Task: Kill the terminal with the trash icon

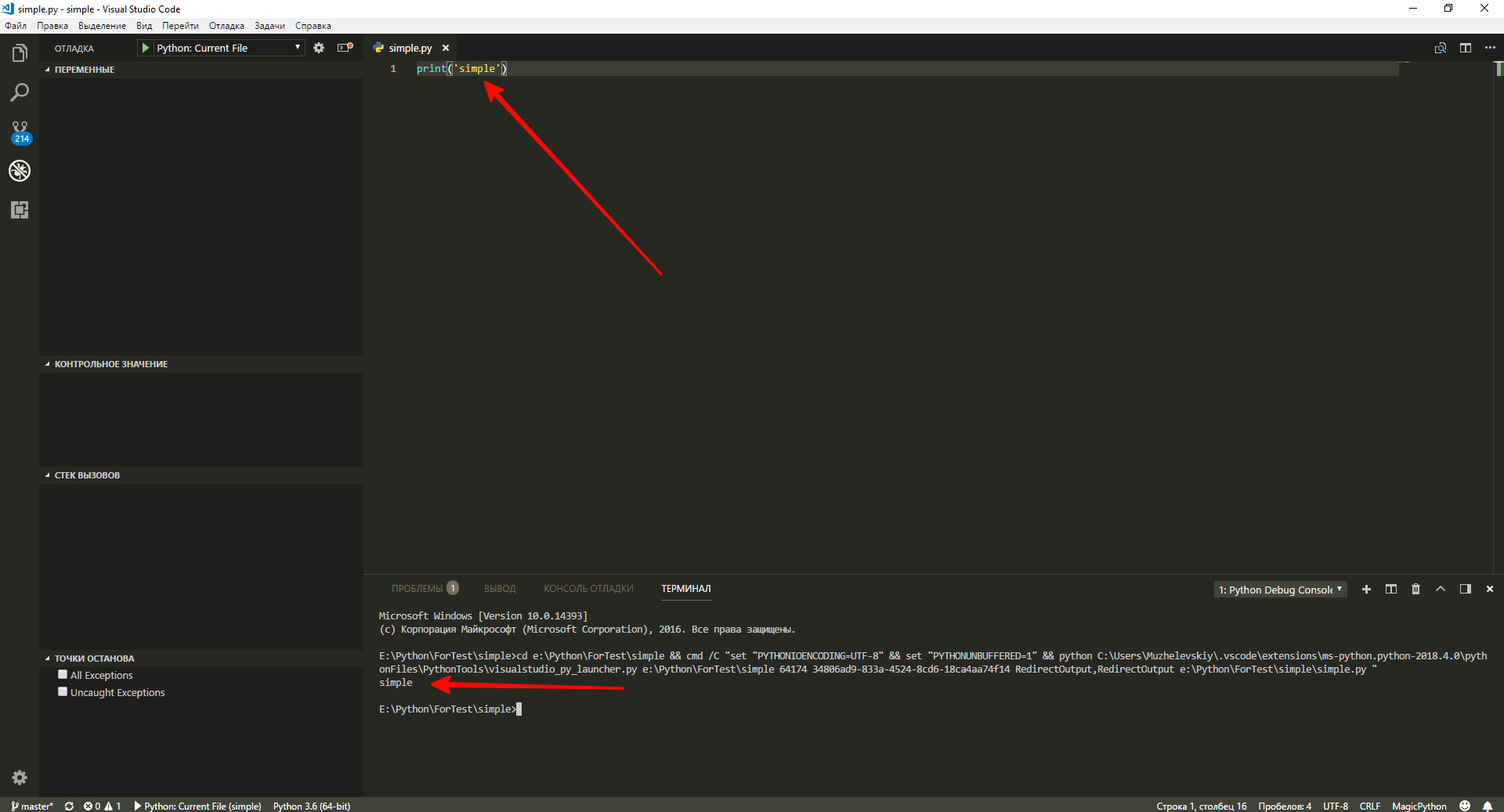Action: (1415, 589)
